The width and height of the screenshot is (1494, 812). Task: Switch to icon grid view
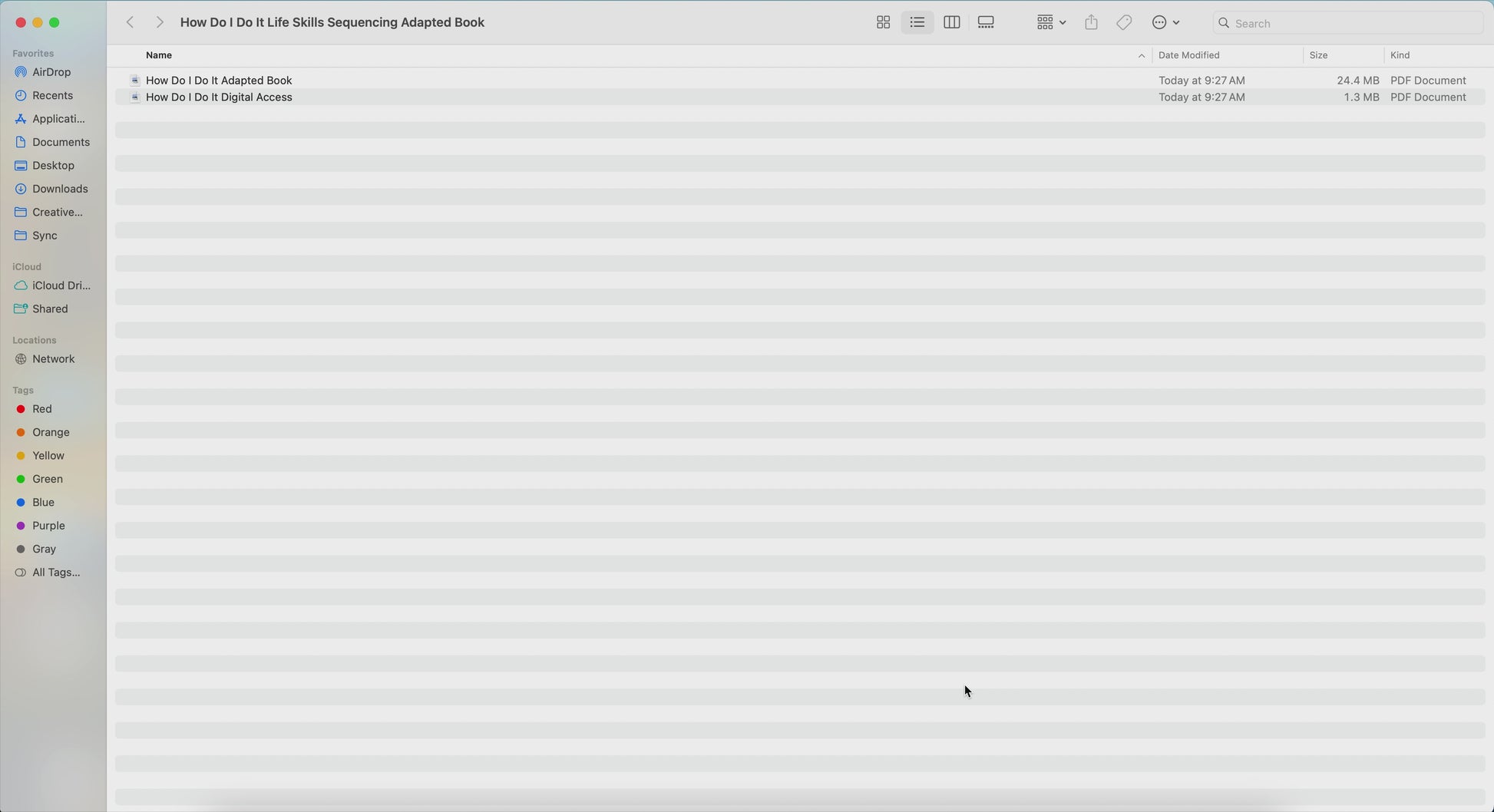883,23
